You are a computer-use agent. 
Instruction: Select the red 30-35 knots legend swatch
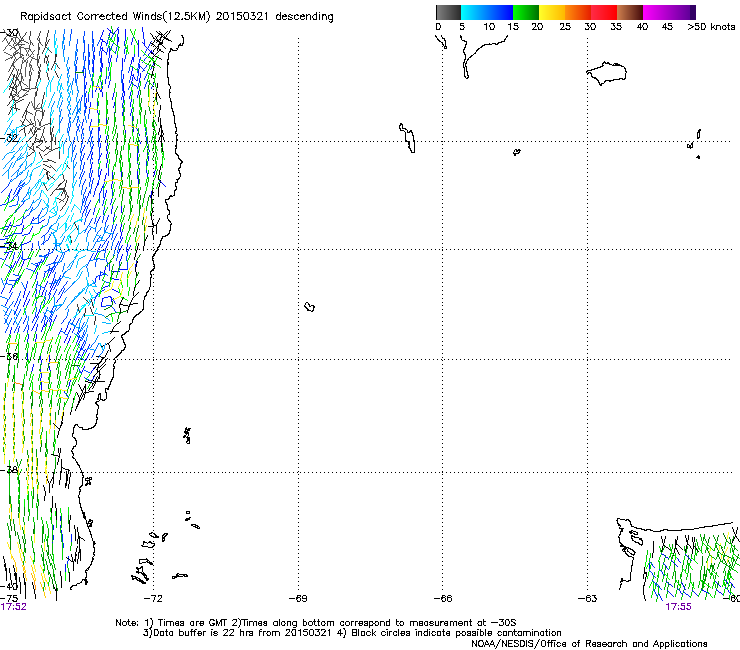604,12
